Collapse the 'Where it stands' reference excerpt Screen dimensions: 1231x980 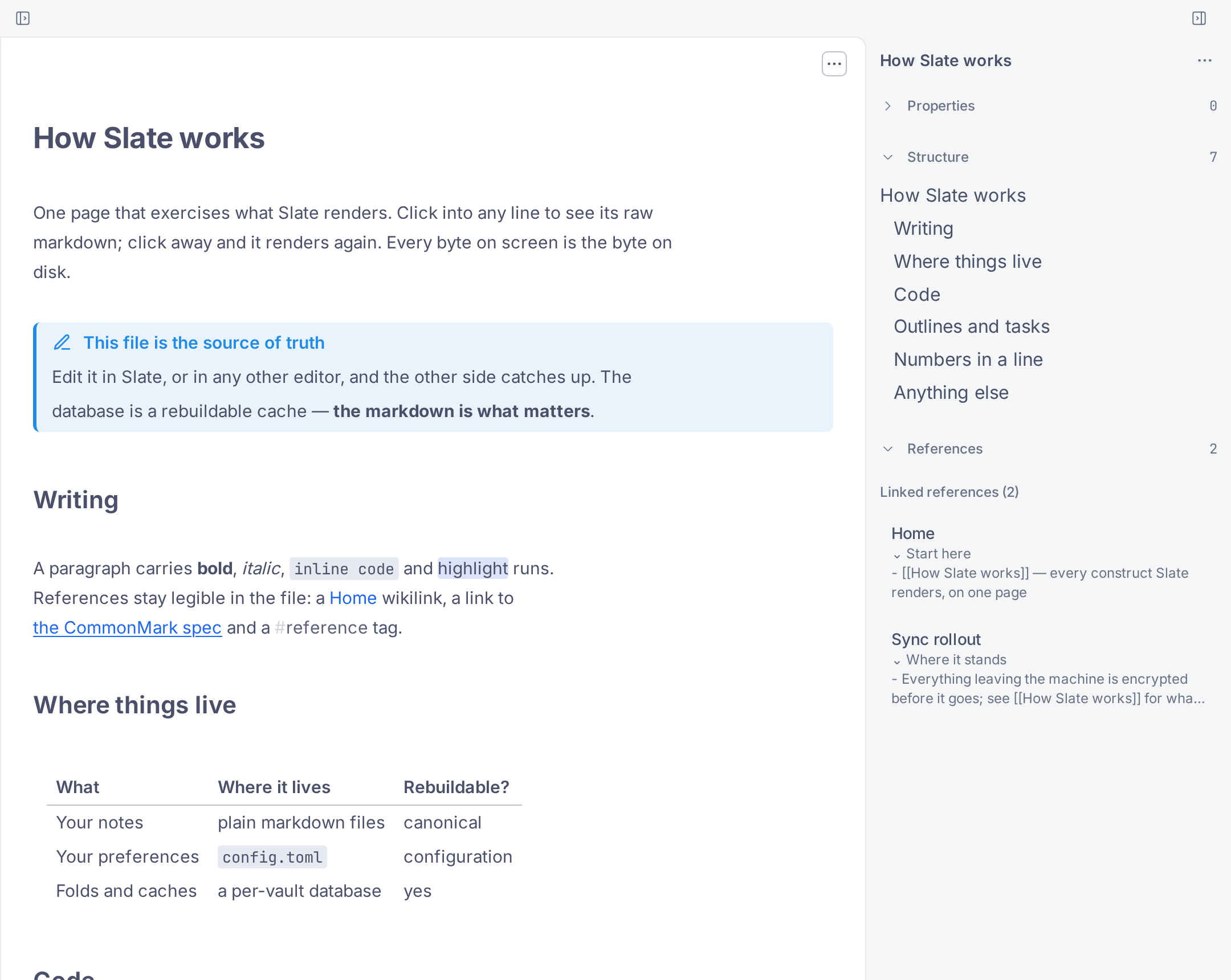pyautogui.click(x=897, y=661)
